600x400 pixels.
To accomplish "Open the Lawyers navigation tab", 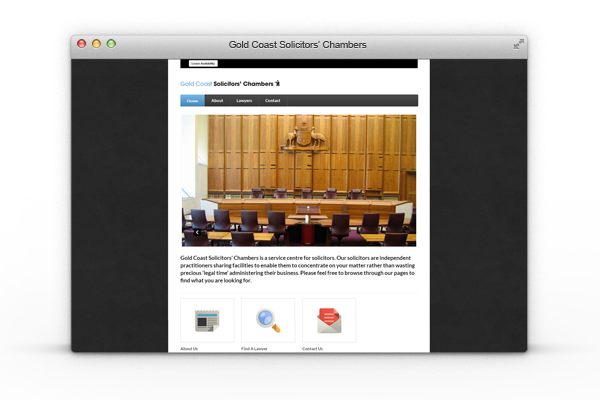I will 244,101.
